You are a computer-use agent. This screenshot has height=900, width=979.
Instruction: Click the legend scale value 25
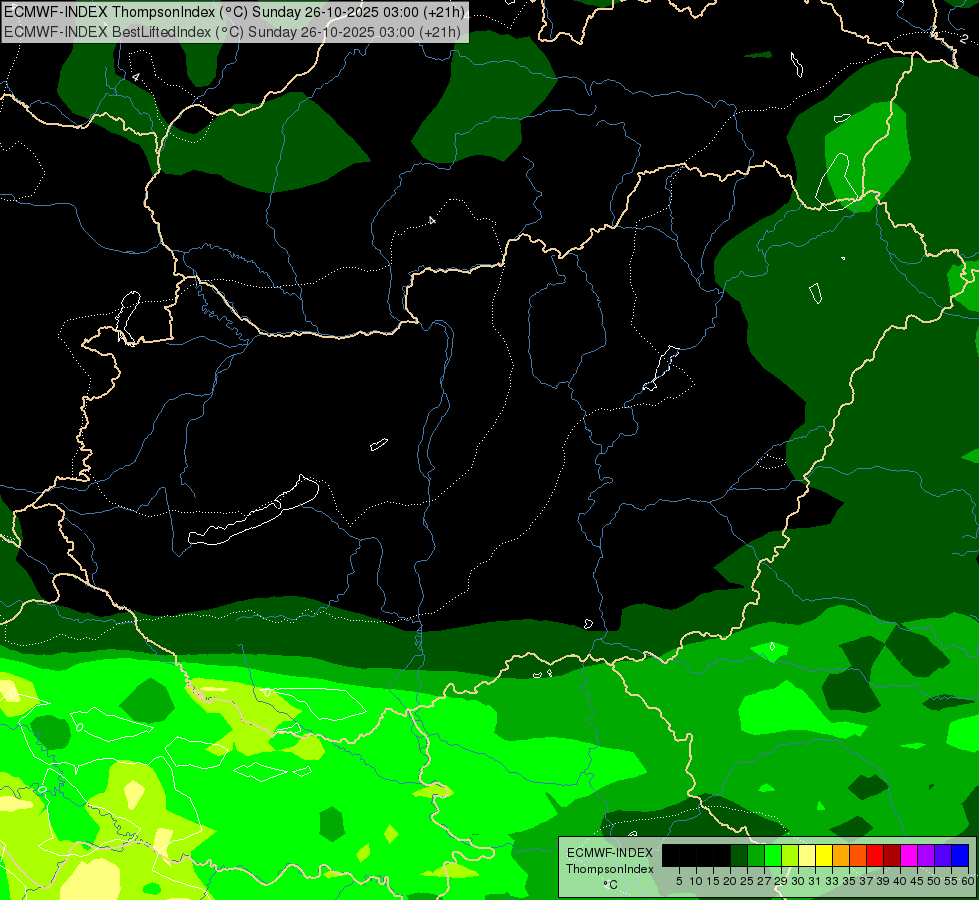click(x=747, y=881)
